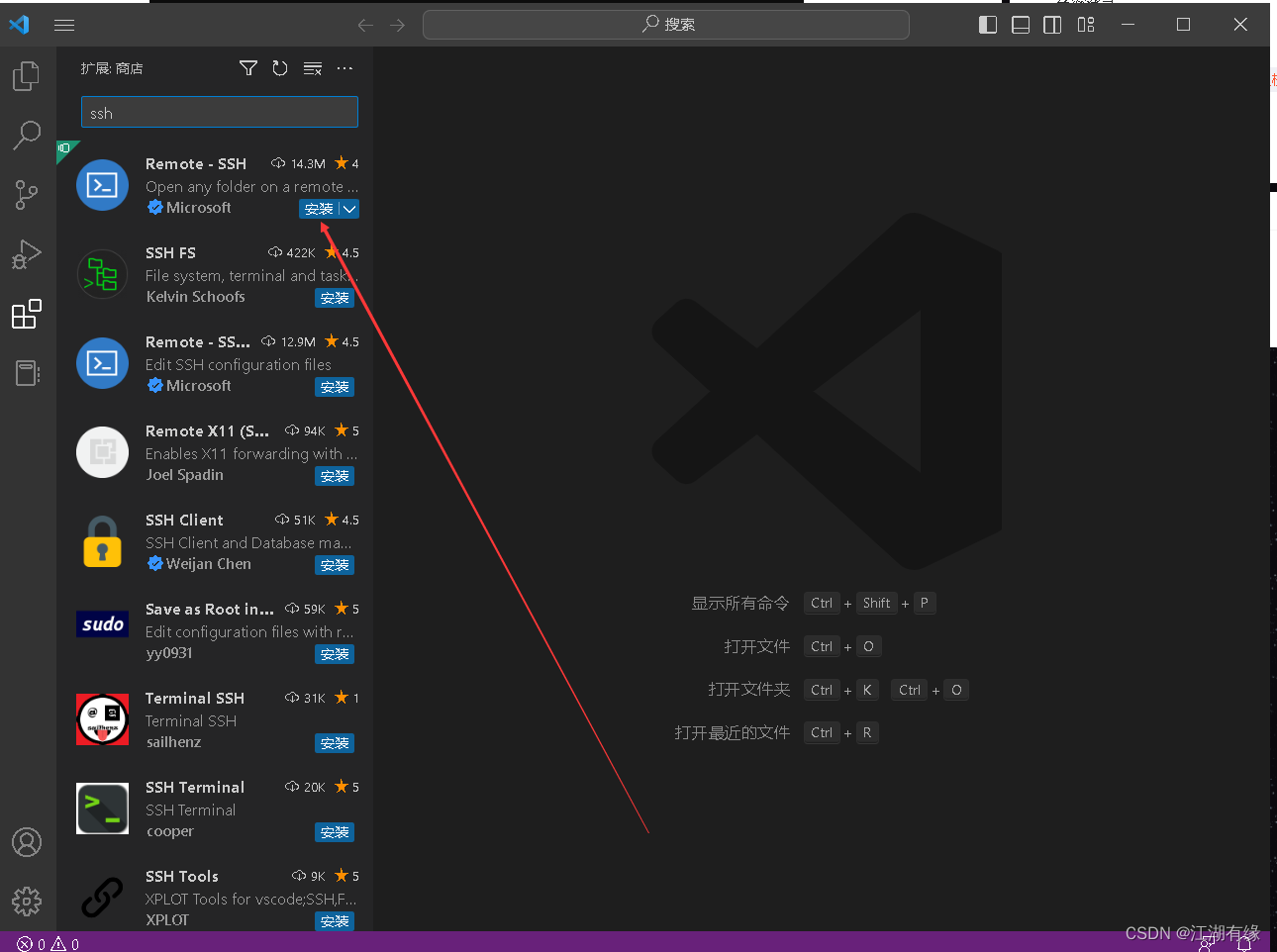The width and height of the screenshot is (1277, 952).
Task: Click the 打开文件夹 shortcut label
Action: tap(749, 690)
